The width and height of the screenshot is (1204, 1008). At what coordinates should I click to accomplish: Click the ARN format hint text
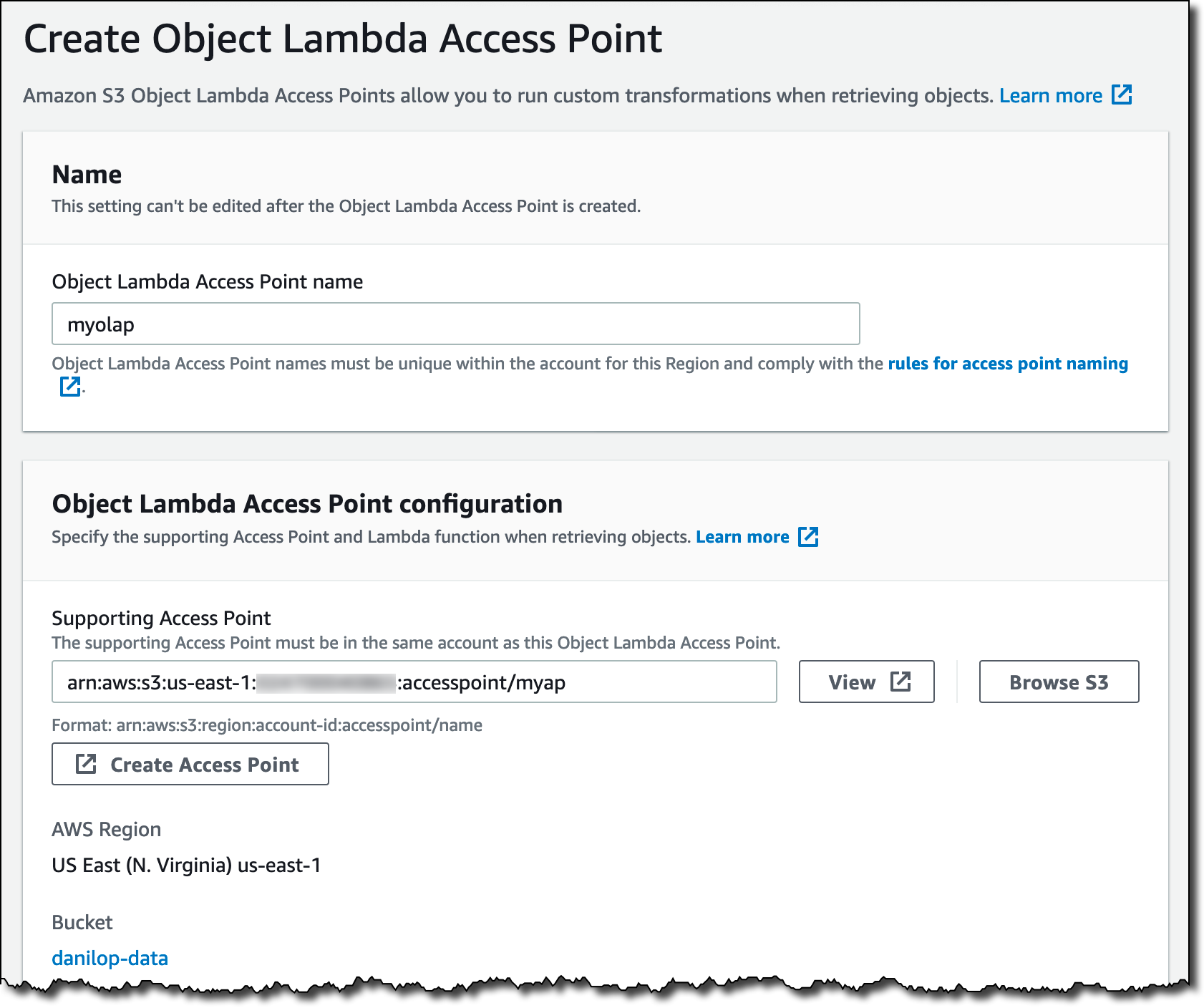tap(267, 725)
